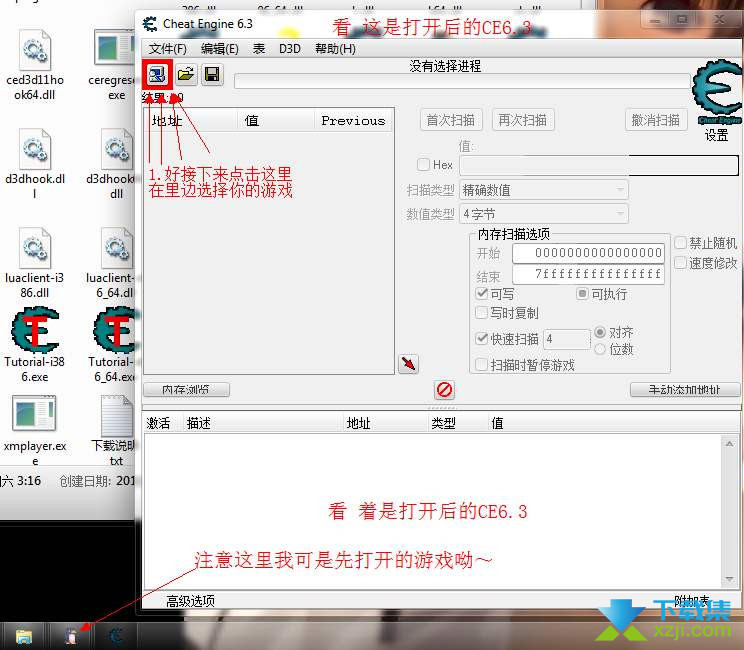Toggle the Hex checkbox

(423, 165)
